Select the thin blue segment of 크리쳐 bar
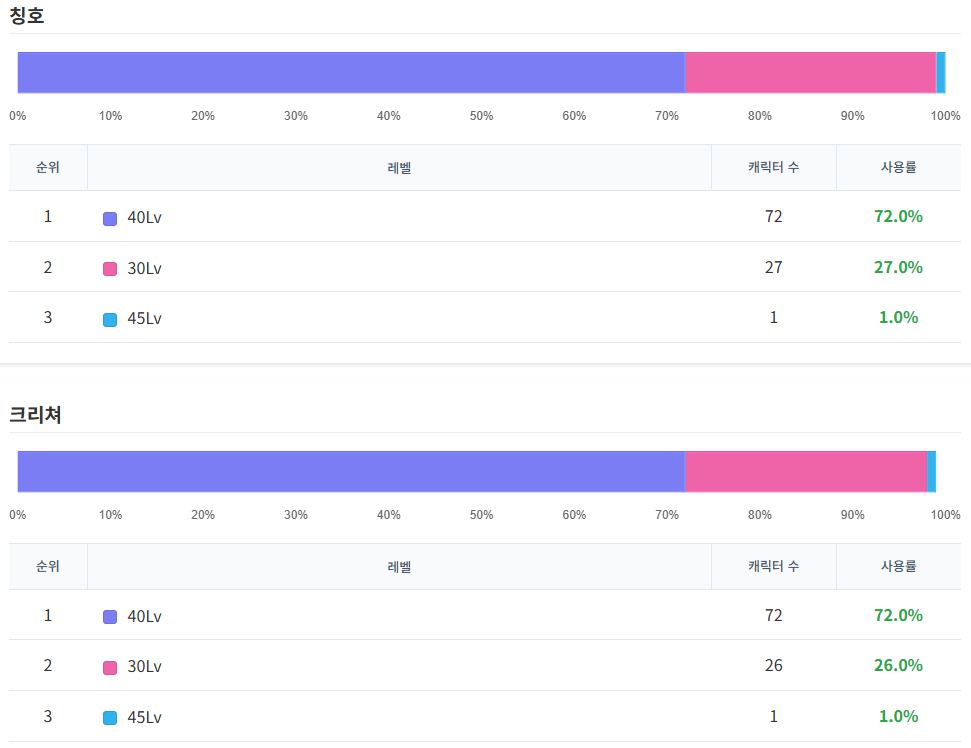The height and width of the screenshot is (748, 971). [932, 471]
